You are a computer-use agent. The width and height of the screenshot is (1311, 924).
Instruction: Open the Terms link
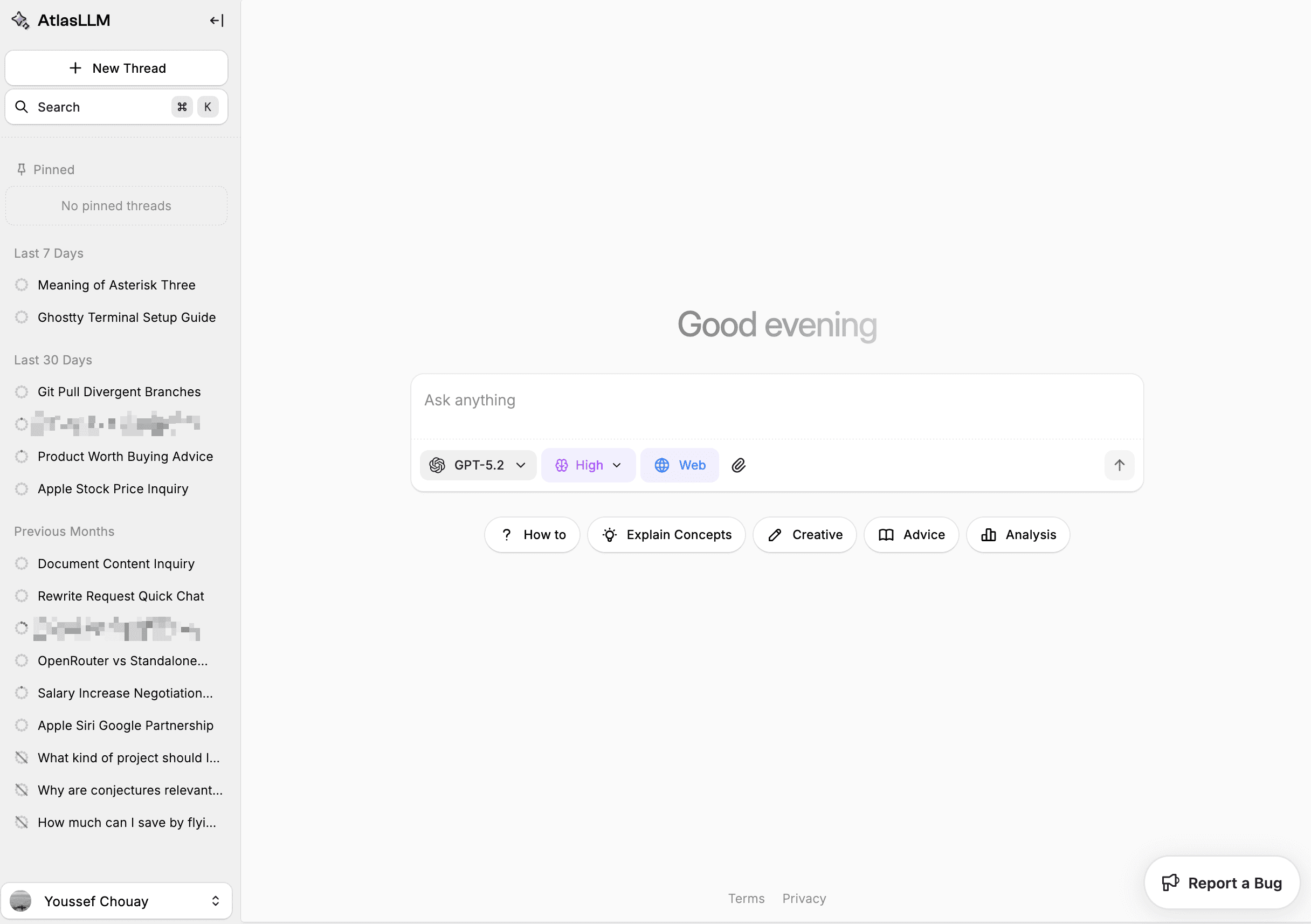(x=746, y=898)
